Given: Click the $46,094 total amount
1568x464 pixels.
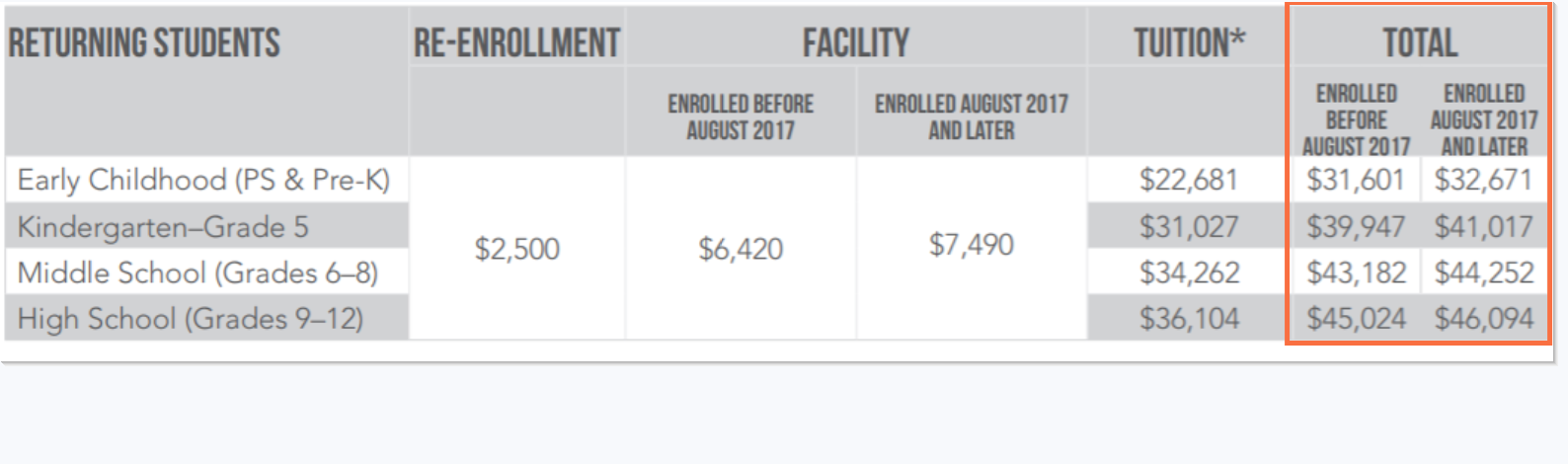Looking at the screenshot, I should click(x=1483, y=319).
